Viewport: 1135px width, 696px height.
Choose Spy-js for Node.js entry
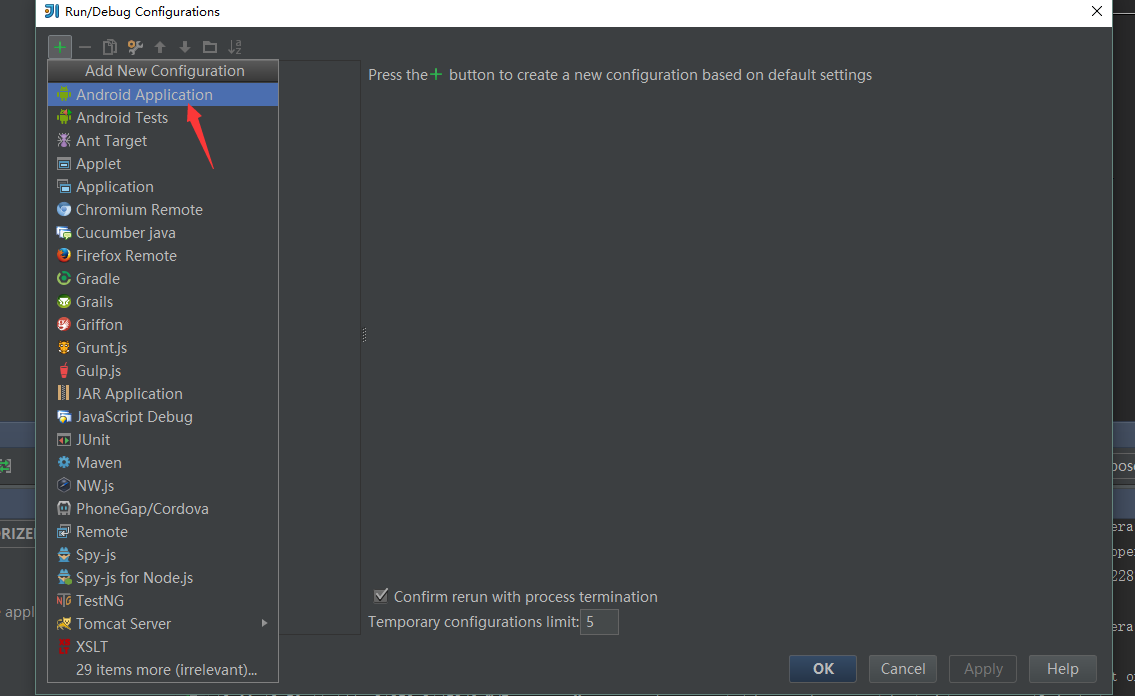[163, 577]
